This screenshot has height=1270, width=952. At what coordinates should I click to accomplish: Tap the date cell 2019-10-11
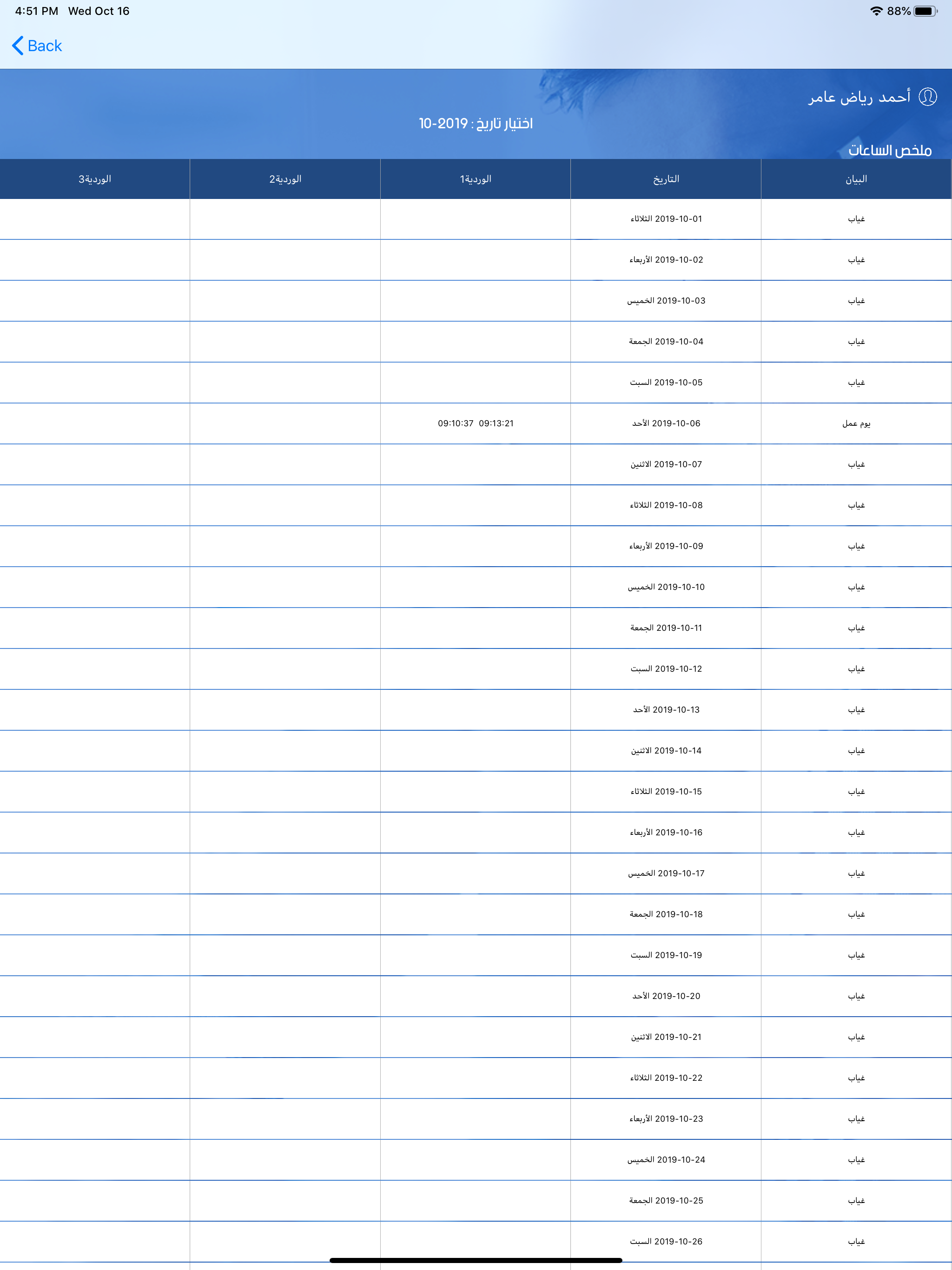666,628
